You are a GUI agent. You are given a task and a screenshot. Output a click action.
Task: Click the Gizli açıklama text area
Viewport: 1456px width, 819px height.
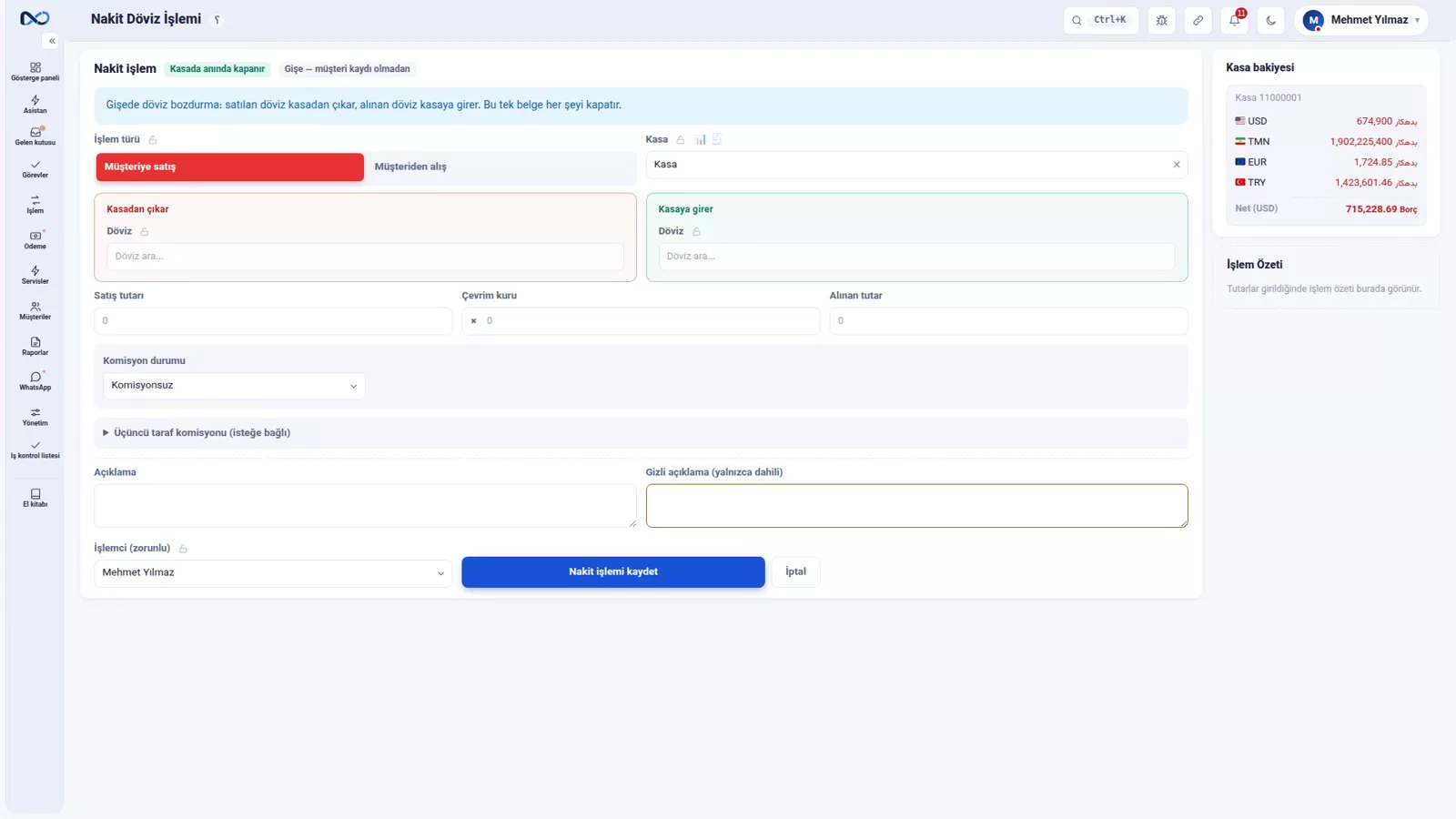[916, 506]
